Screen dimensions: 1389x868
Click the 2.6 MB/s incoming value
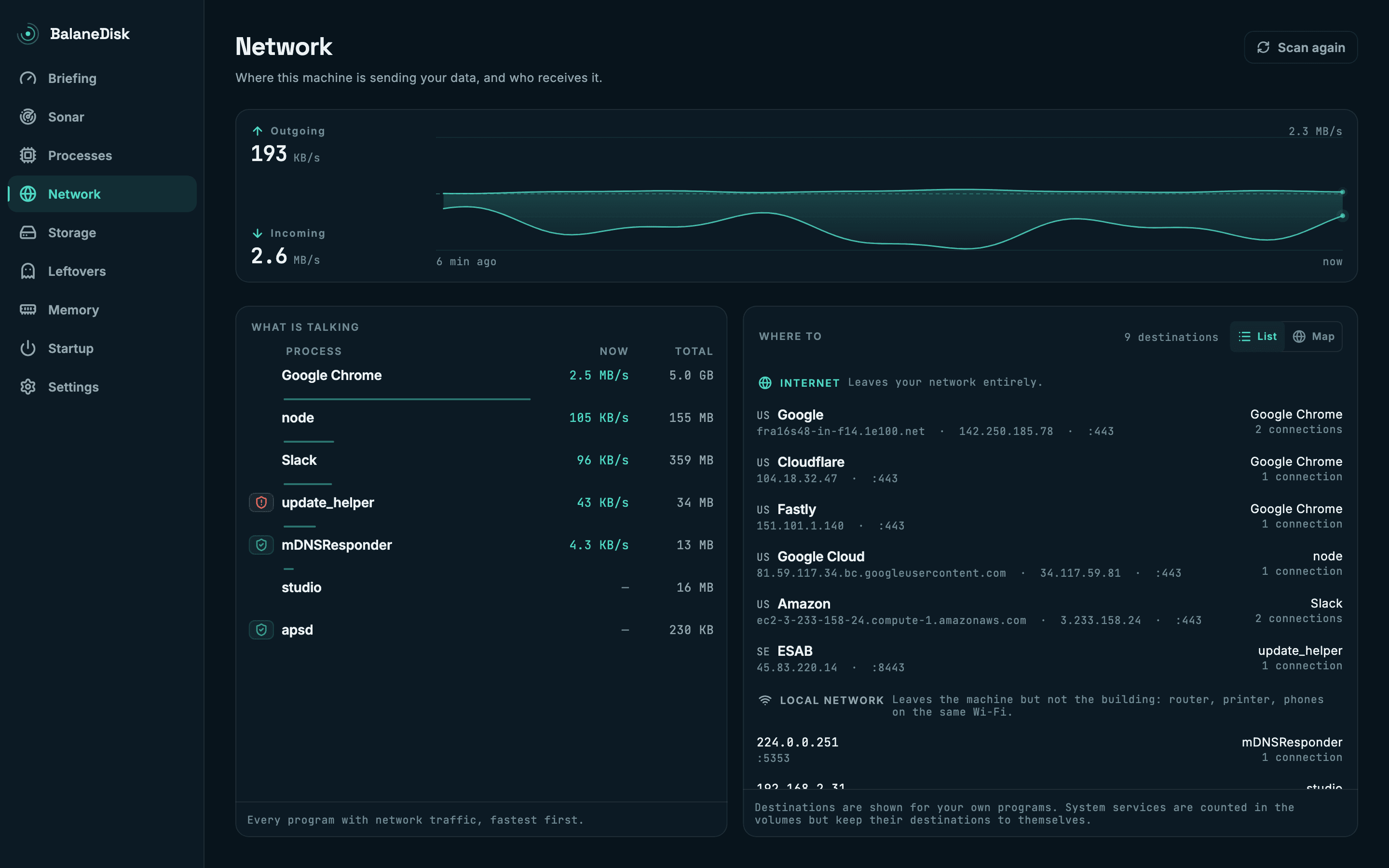(285, 256)
